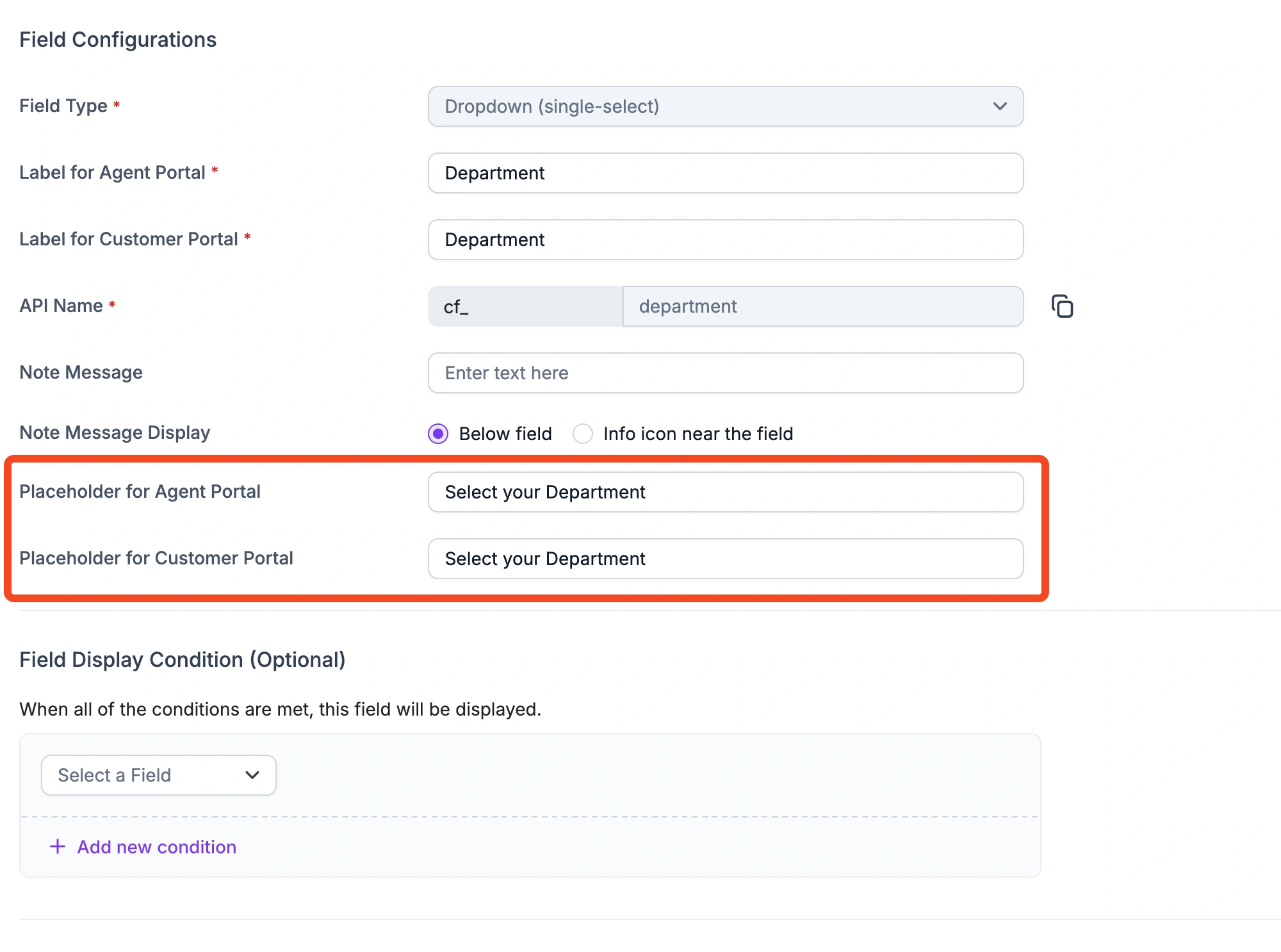Expand the Select a Field dropdown

(x=159, y=775)
